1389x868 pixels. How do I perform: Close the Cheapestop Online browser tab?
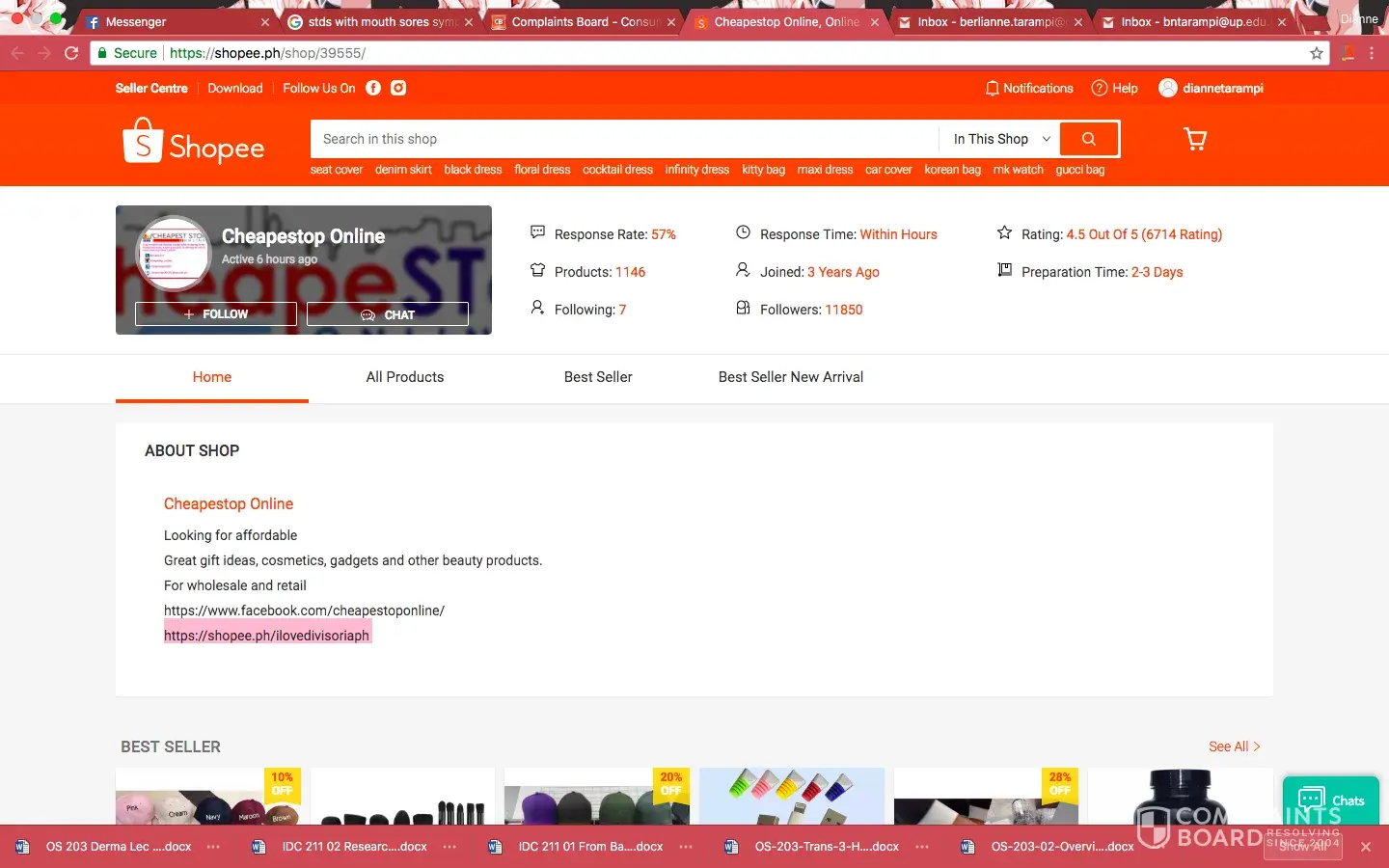[x=875, y=22]
